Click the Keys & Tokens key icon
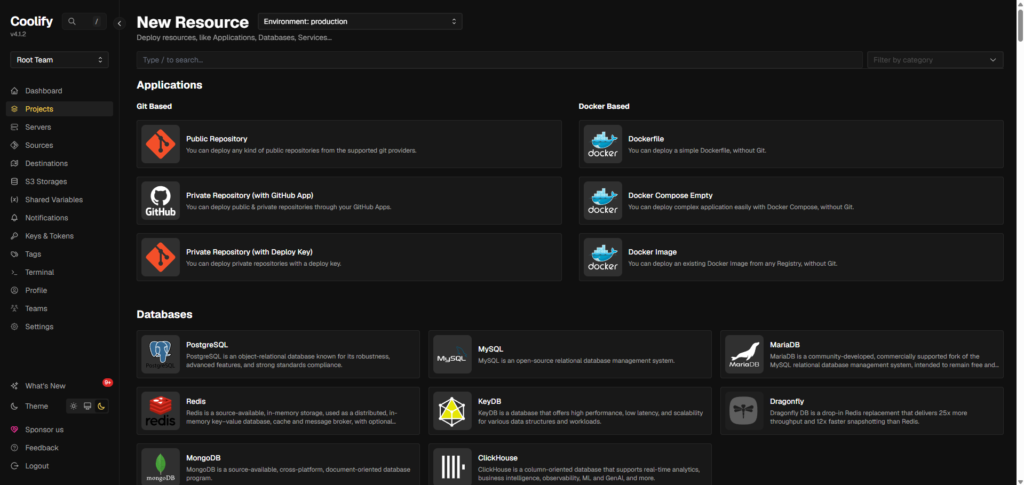This screenshot has width=1024, height=485. pos(14,236)
